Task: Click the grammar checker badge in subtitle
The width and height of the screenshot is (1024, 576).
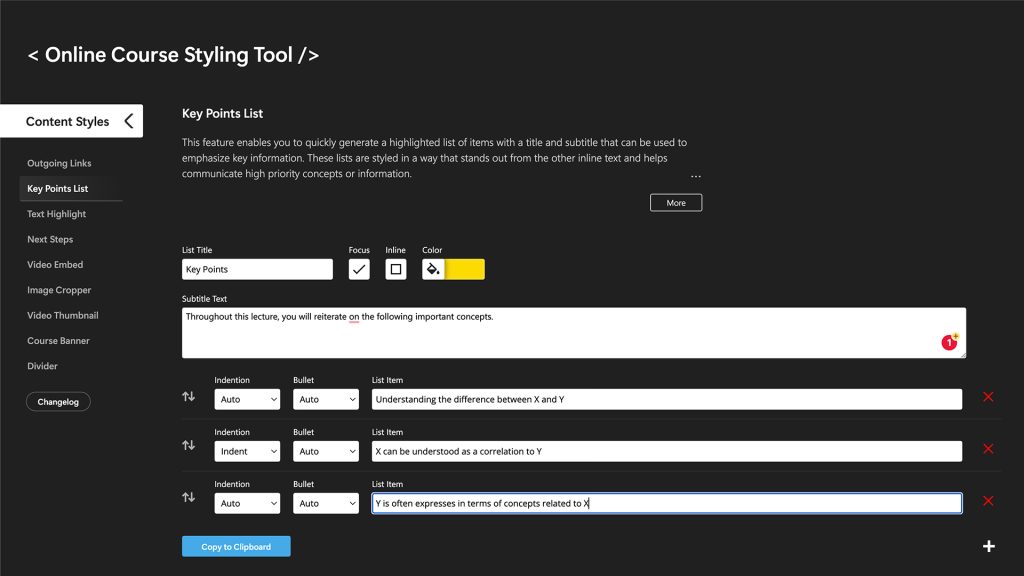Action: click(949, 343)
